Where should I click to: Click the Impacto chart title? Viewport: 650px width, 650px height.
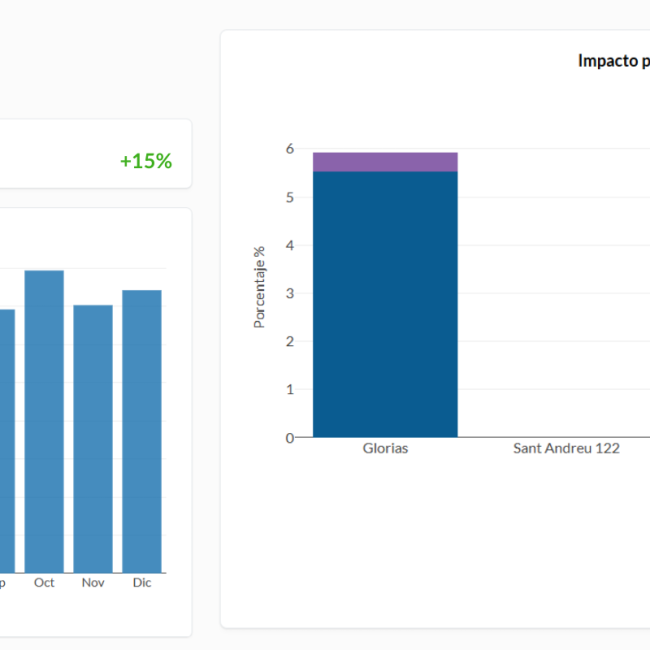[x=613, y=61]
